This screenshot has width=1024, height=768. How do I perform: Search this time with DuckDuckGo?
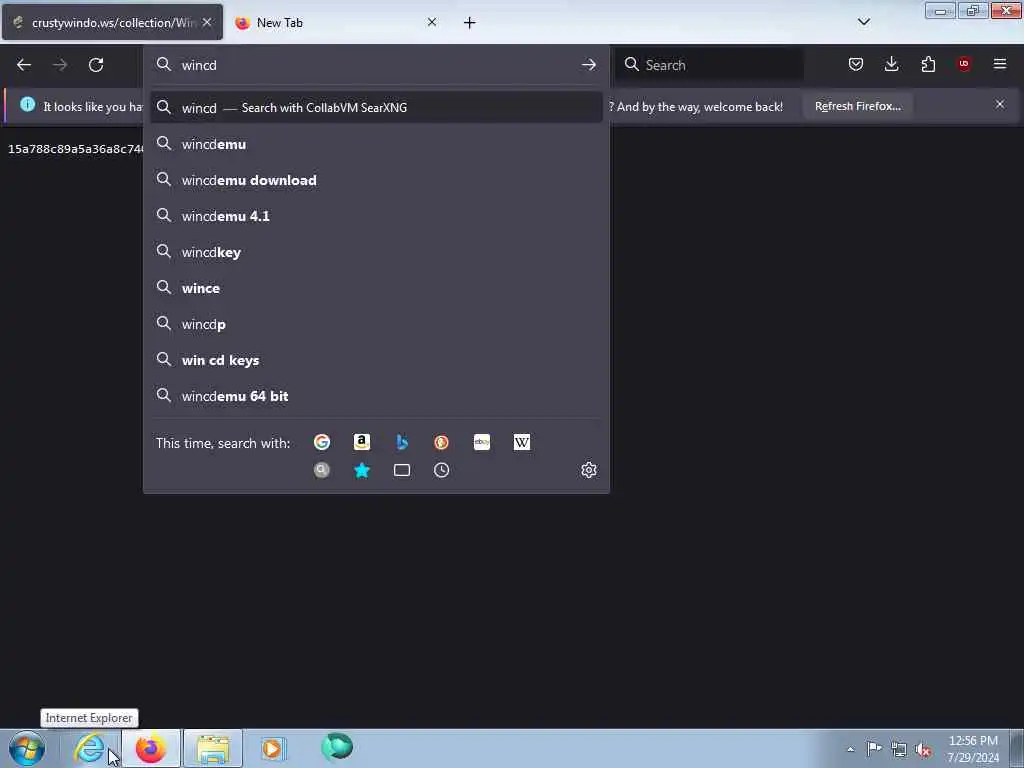coord(441,442)
